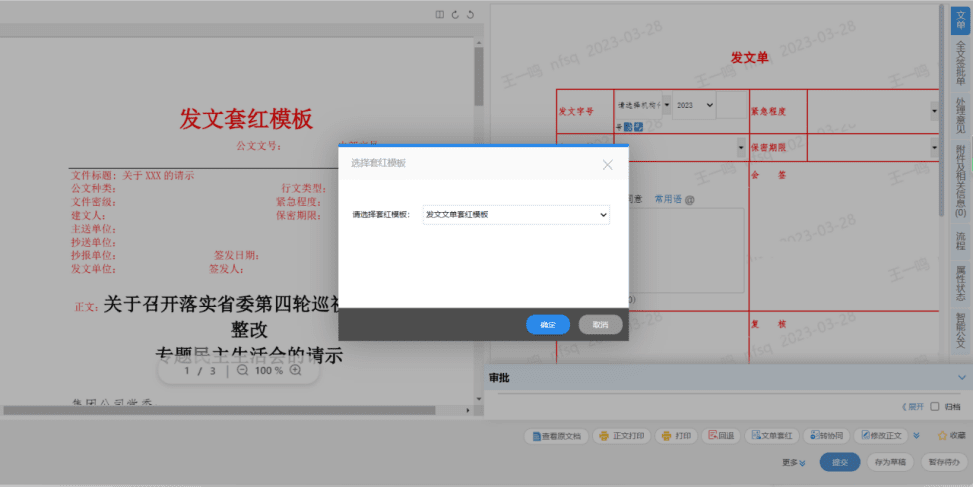Click the opinion text area below 常用语
974x488 pixels.
(686, 250)
